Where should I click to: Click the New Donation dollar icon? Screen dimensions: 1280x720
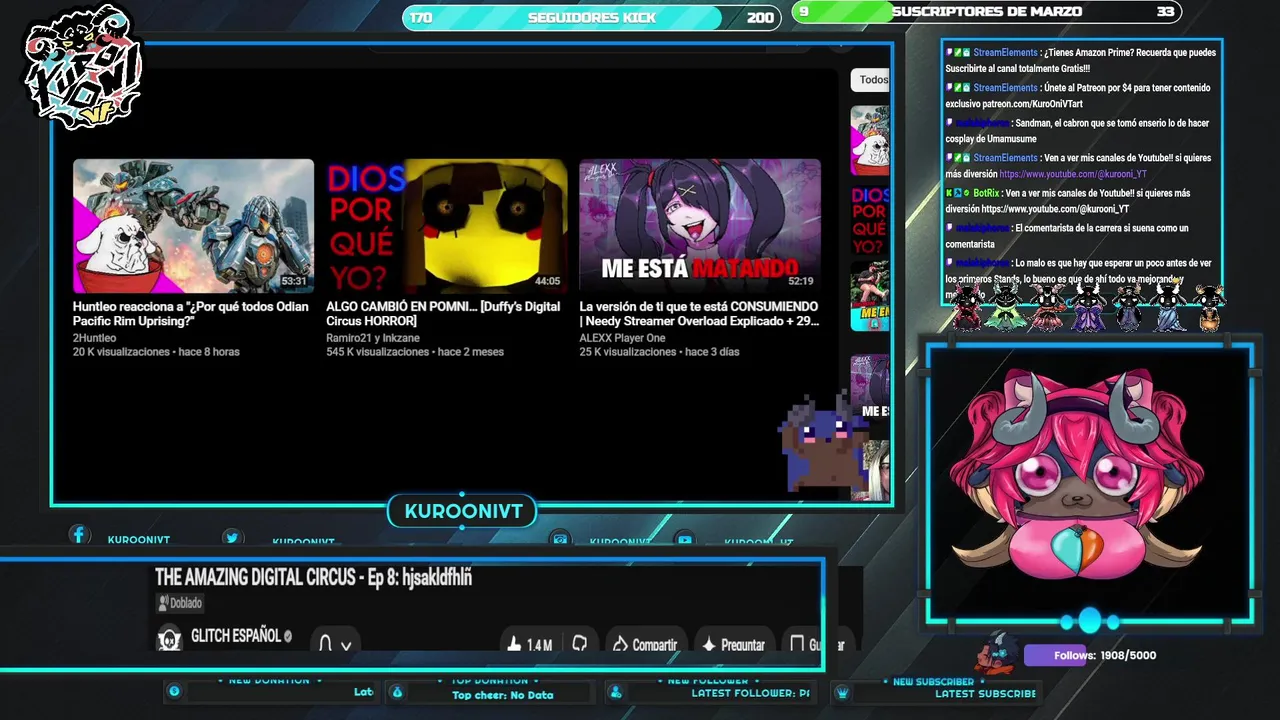[x=174, y=691]
